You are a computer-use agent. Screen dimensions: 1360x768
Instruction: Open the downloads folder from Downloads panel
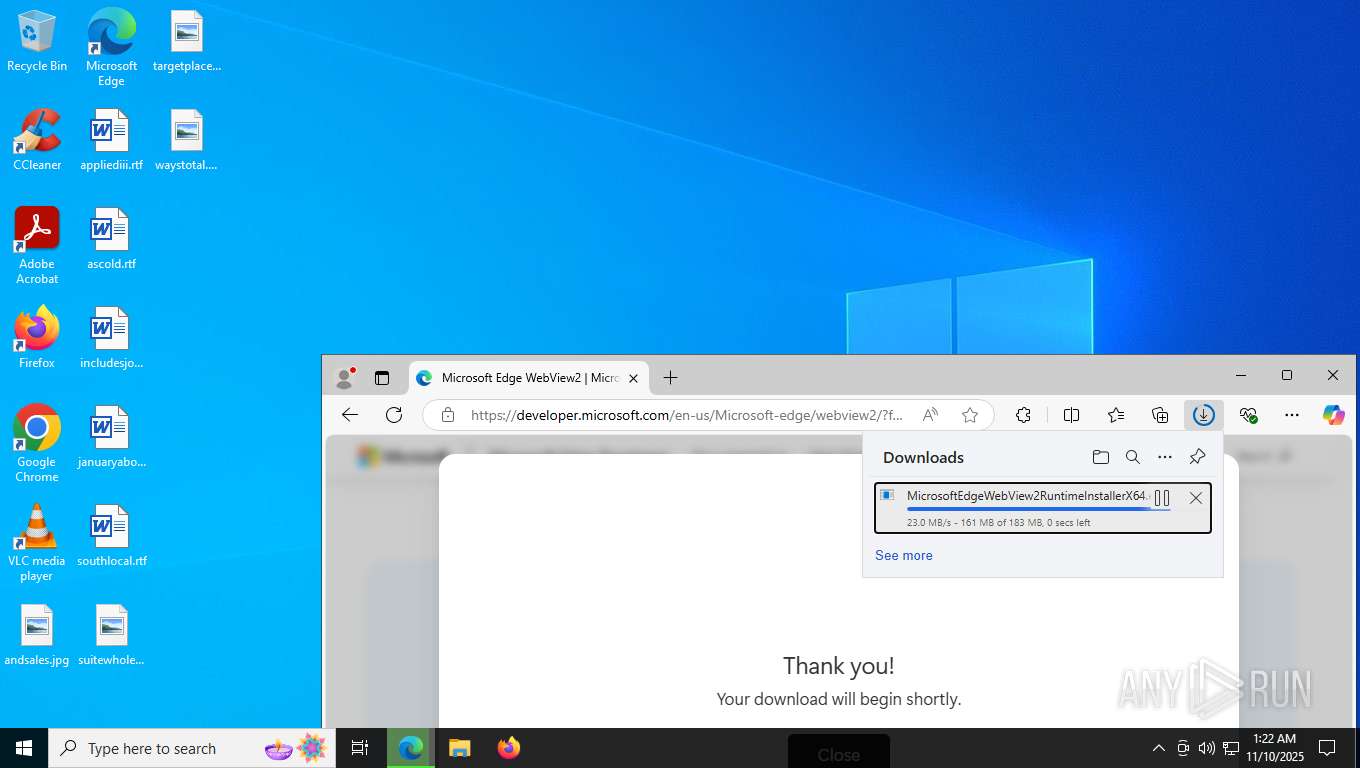point(1101,457)
